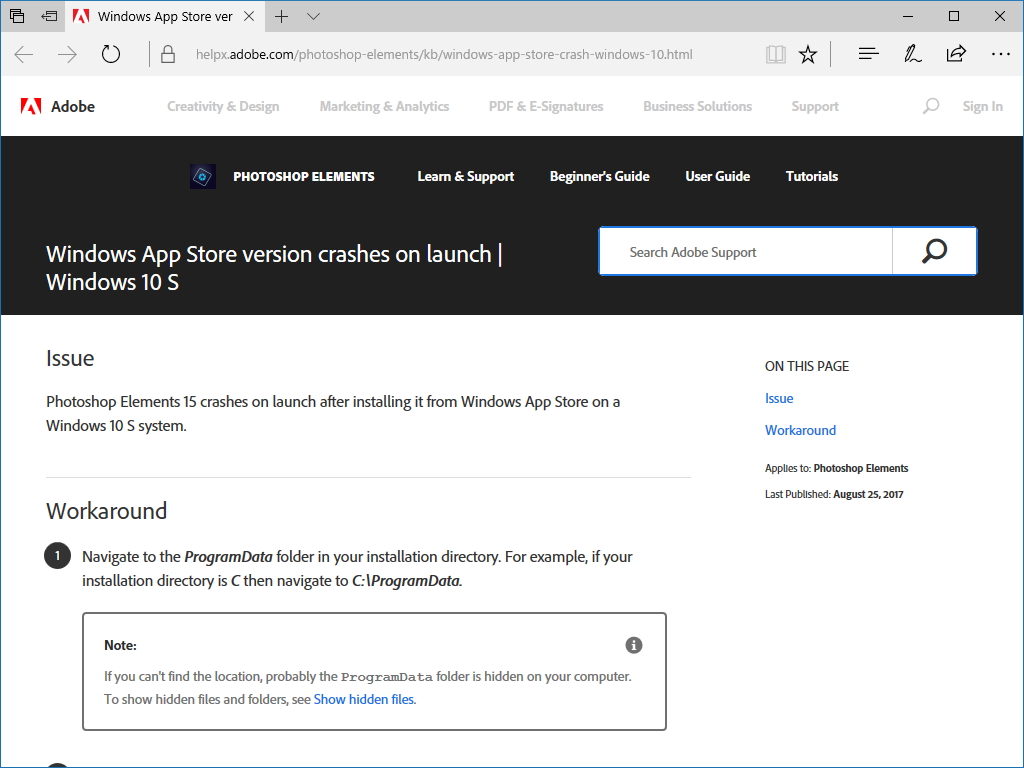Select the User Guide tab
The image size is (1024, 768).
tap(717, 177)
